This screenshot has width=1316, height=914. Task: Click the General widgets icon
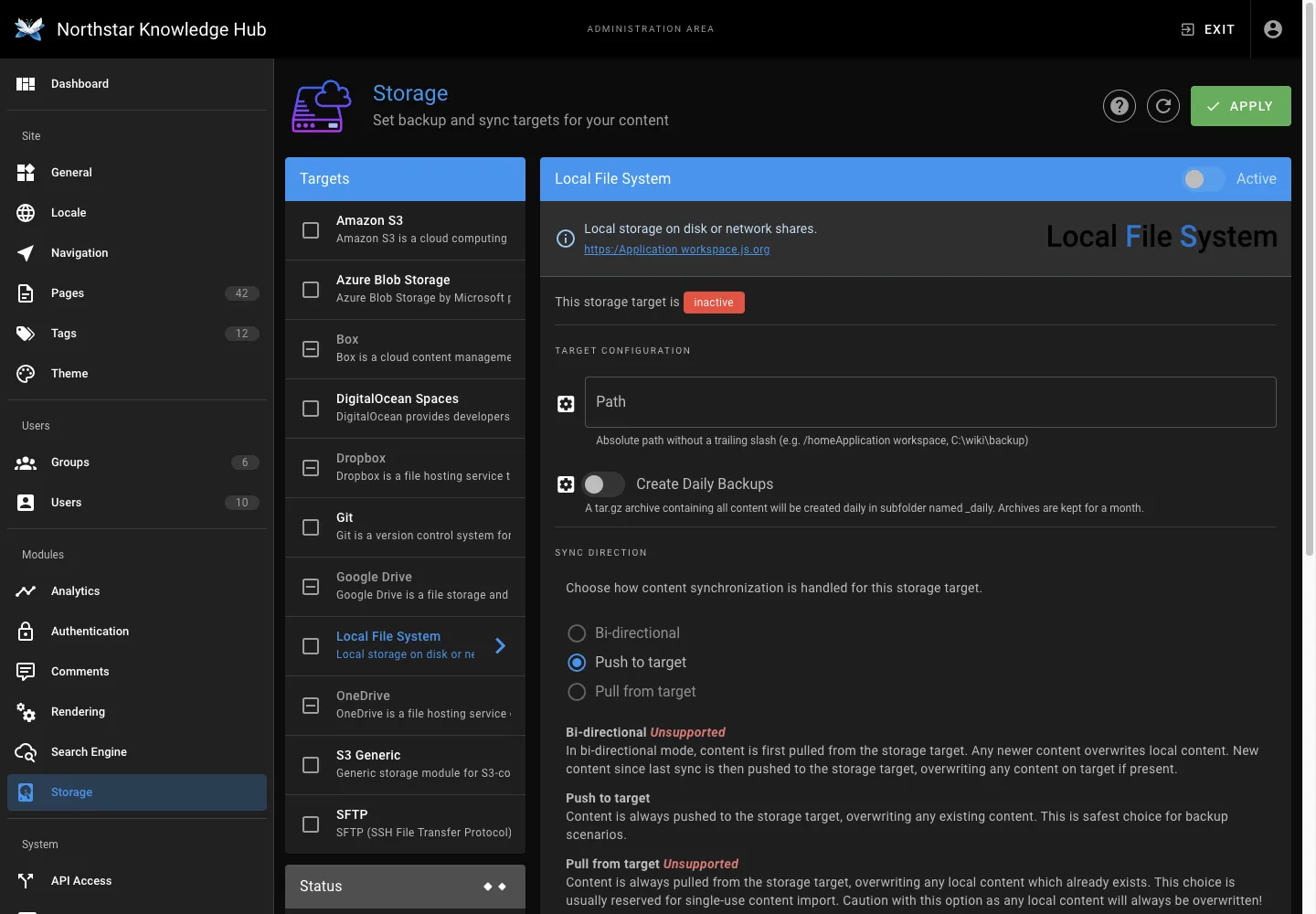pos(26,173)
